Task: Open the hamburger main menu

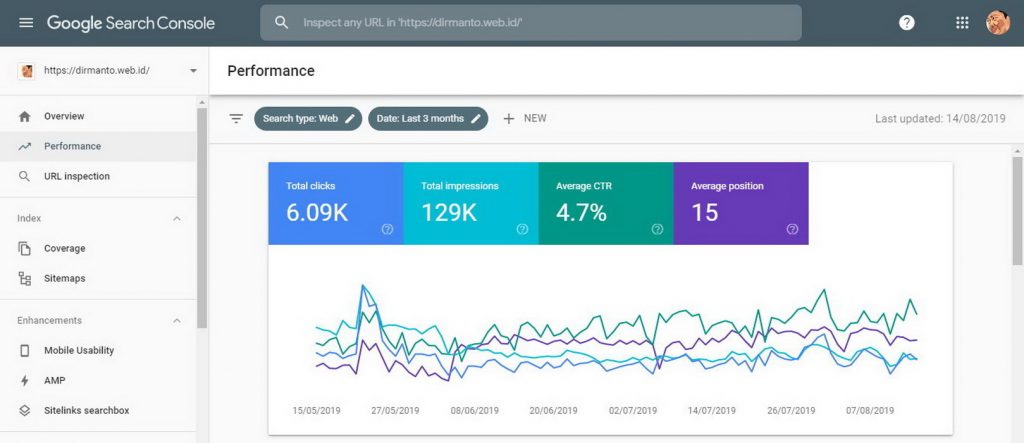Action: 26,23
